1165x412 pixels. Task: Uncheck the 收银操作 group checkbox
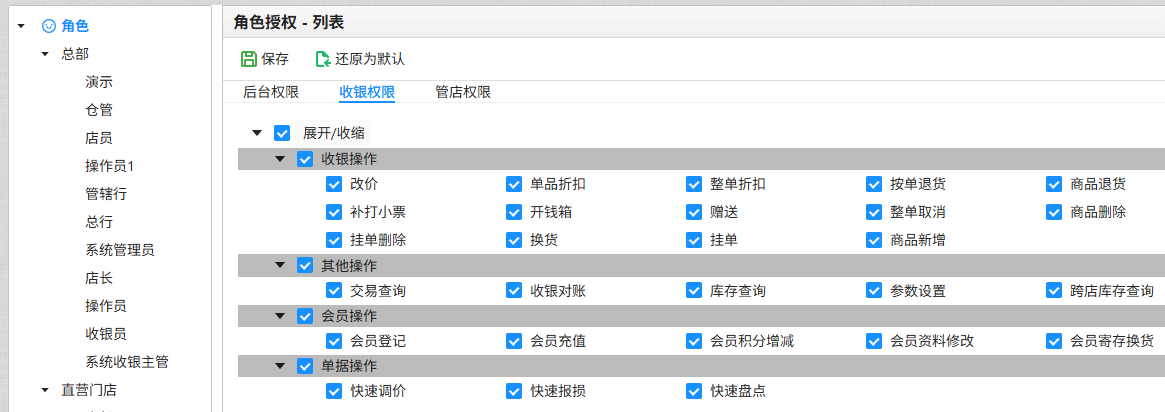tap(305, 159)
